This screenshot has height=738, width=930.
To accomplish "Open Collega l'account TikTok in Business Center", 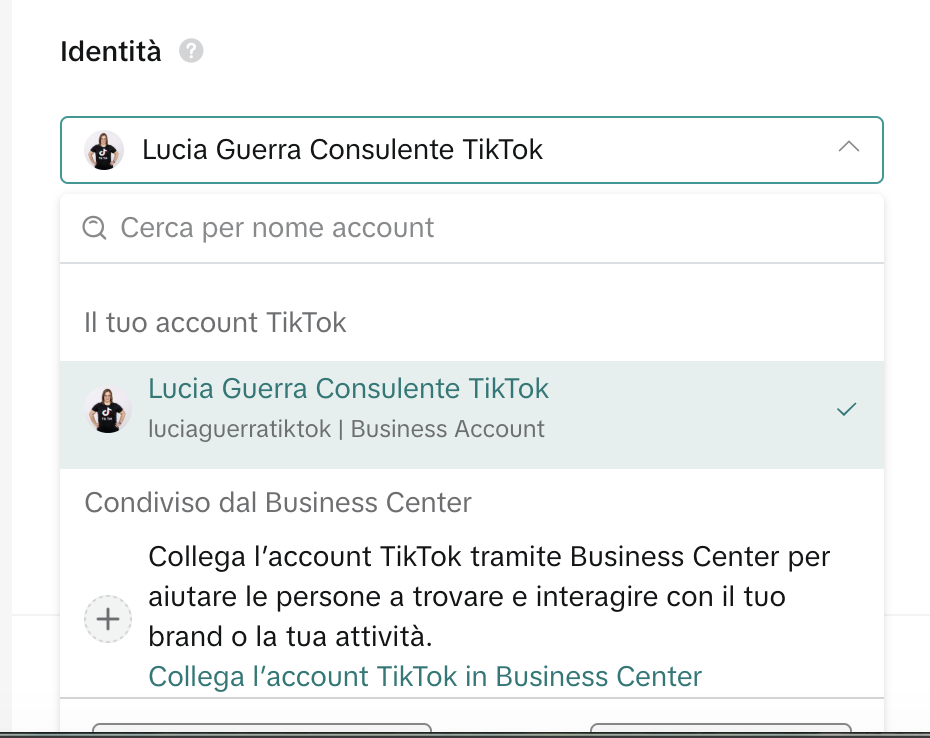I will point(425,677).
